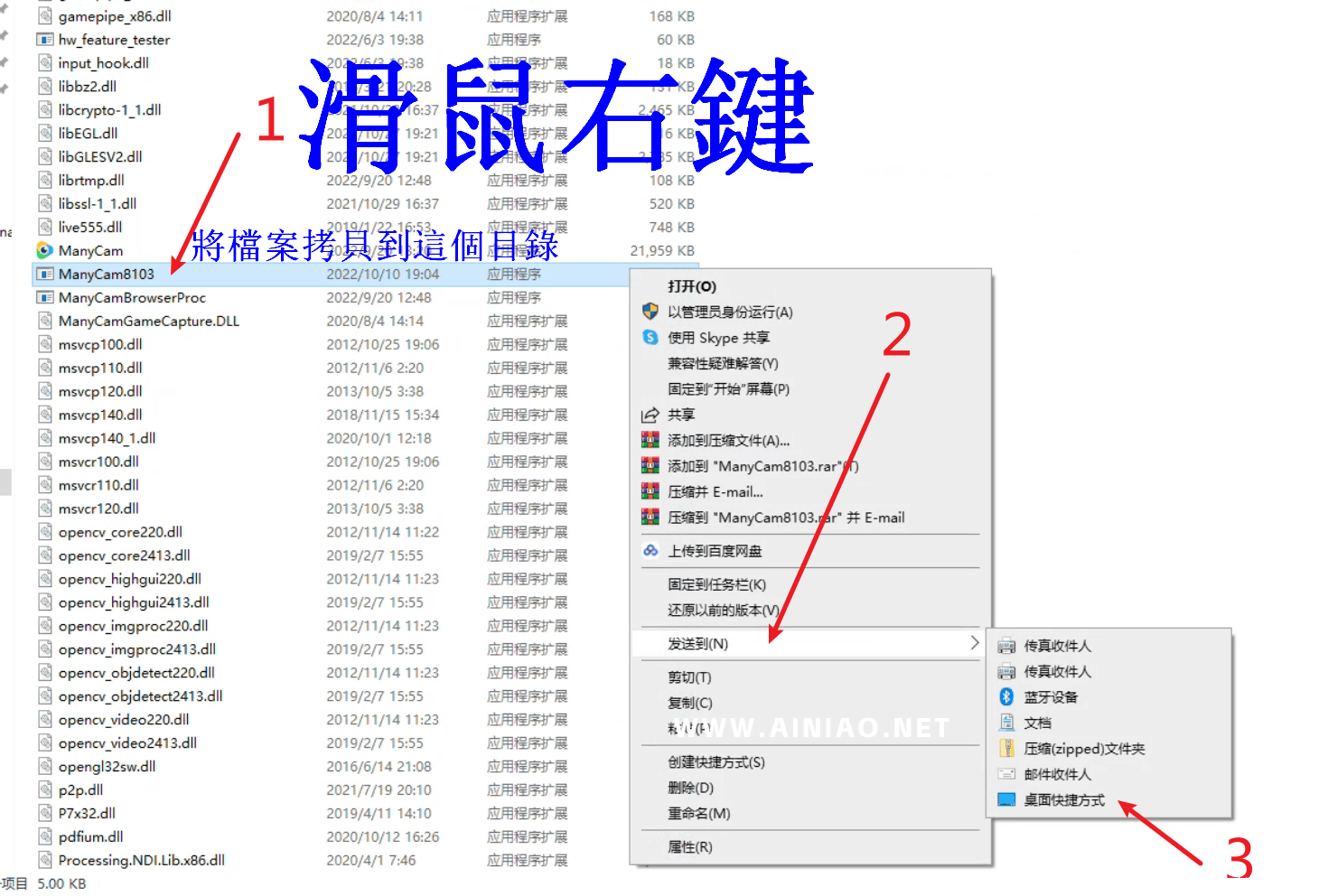Click the shield icon for run as administrator
Image resolution: width=1337 pixels, height=896 pixels.
click(x=650, y=312)
